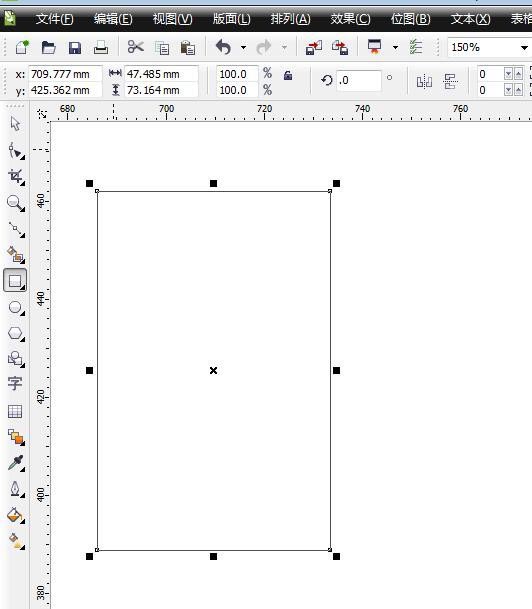Image resolution: width=532 pixels, height=609 pixels.
Task: Expand the application launcher dropdown arrow
Action: (395, 47)
